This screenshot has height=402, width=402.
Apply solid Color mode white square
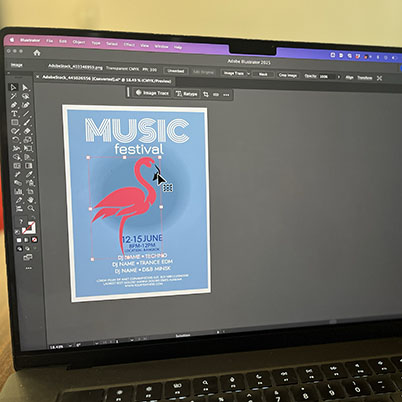19,240
